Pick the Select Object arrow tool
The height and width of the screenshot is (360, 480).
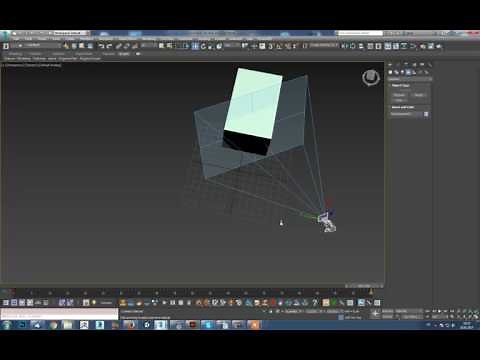(x=161, y=46)
